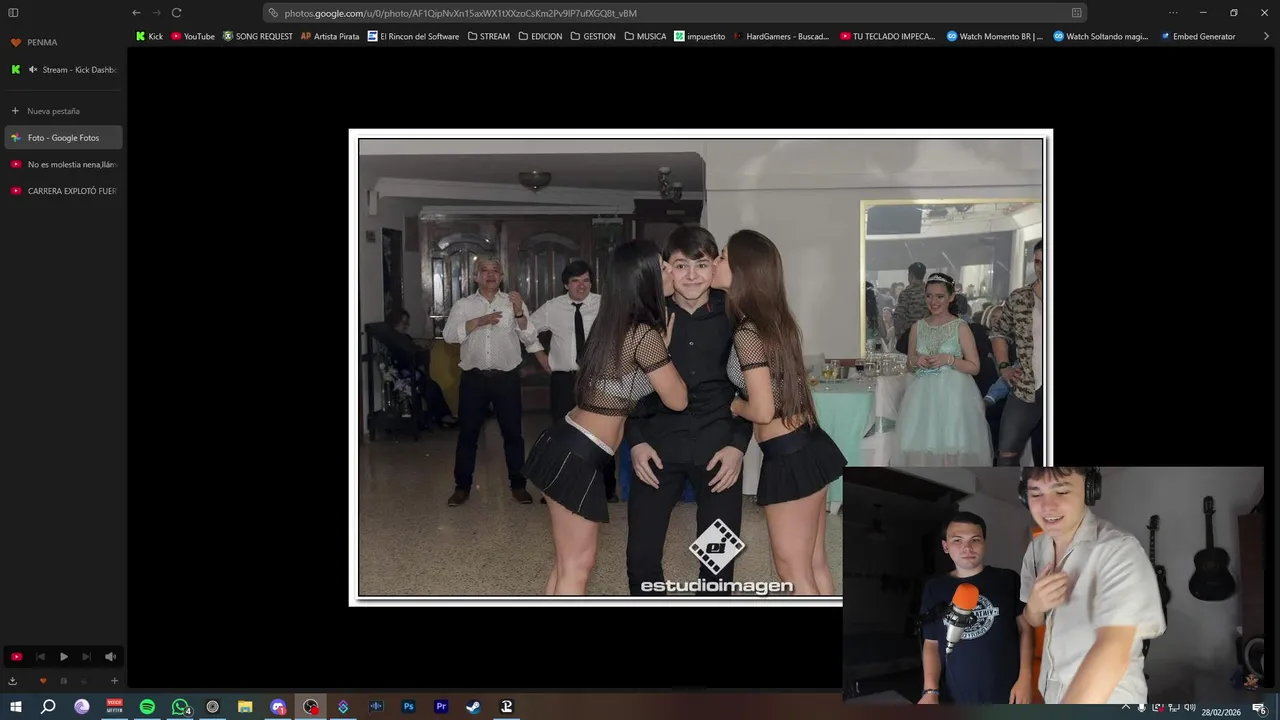Click Nueva pestaña to open new tab

click(63, 111)
